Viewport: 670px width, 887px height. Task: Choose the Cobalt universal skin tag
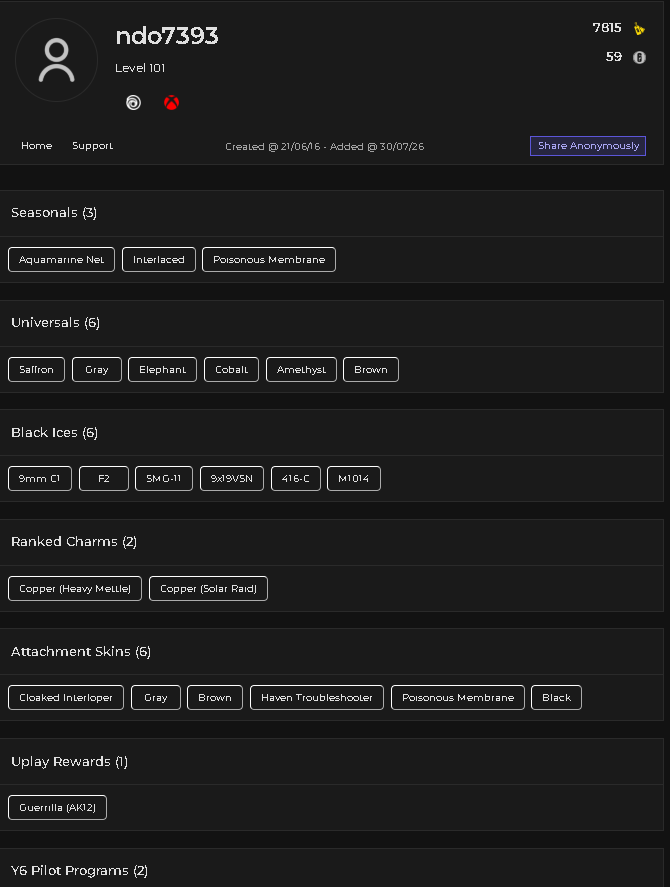(x=231, y=369)
